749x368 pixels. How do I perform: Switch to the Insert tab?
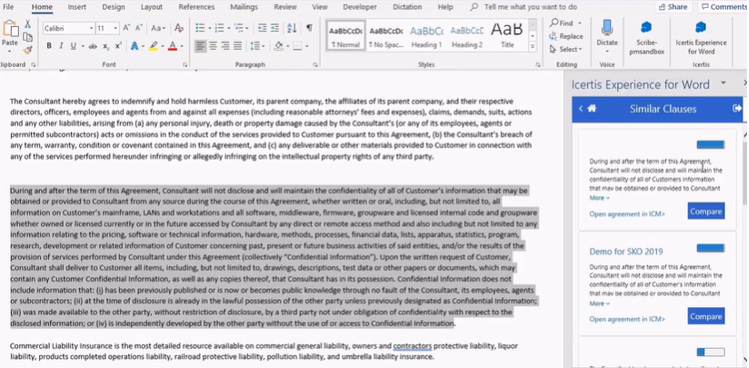pos(77,7)
